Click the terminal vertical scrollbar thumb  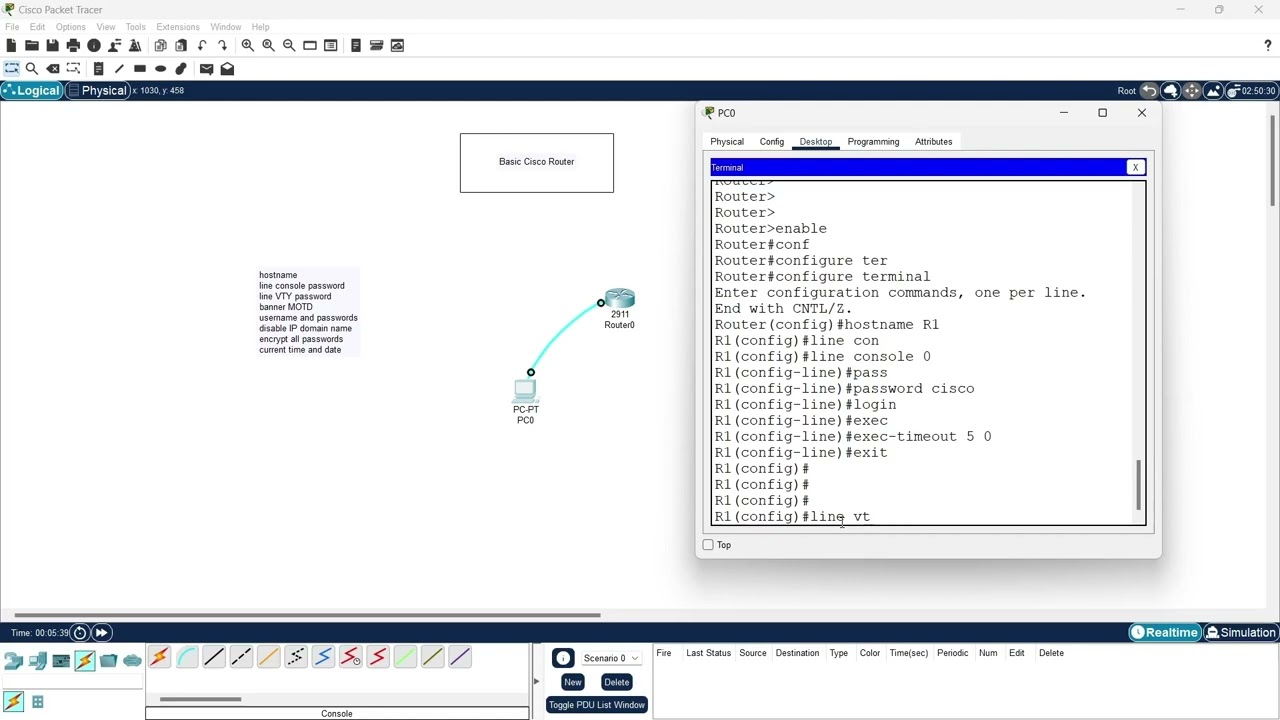[1138, 485]
